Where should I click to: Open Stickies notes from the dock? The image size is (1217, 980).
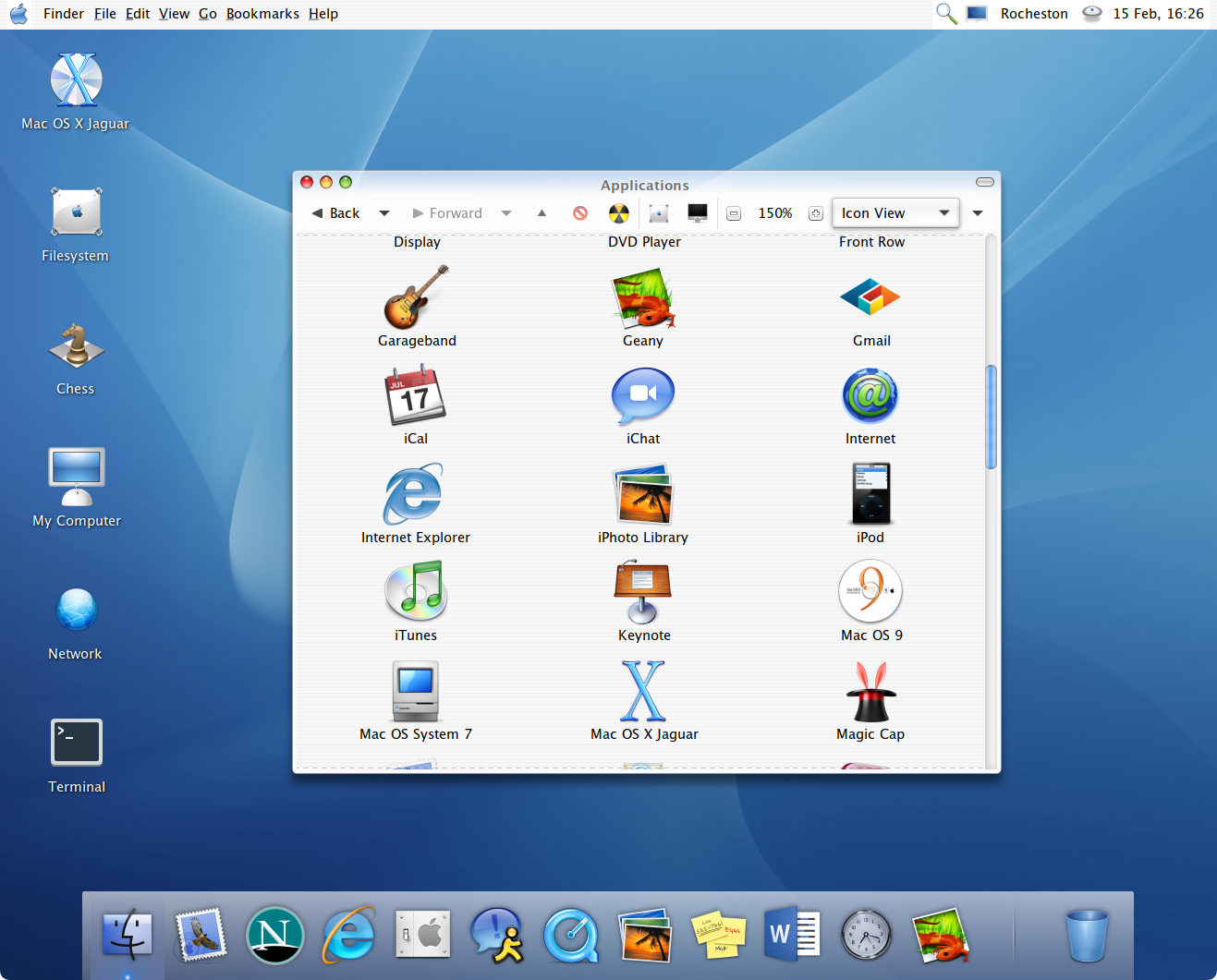pos(718,935)
